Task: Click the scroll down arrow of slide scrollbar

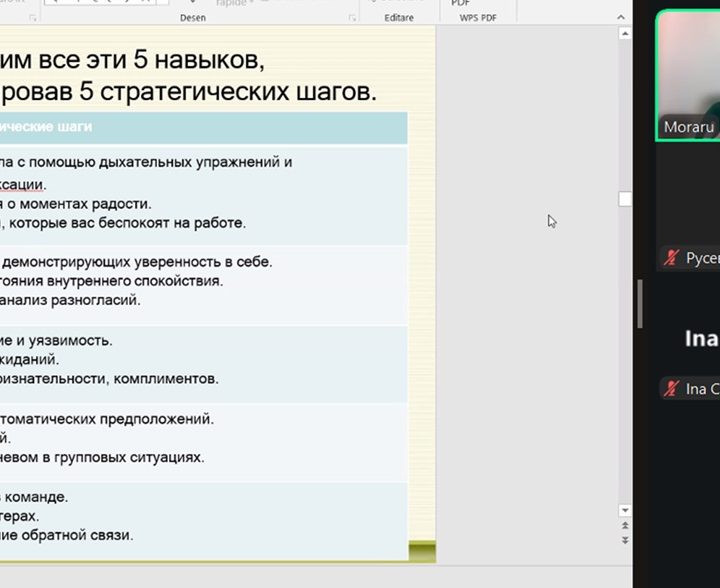Action: click(x=625, y=510)
